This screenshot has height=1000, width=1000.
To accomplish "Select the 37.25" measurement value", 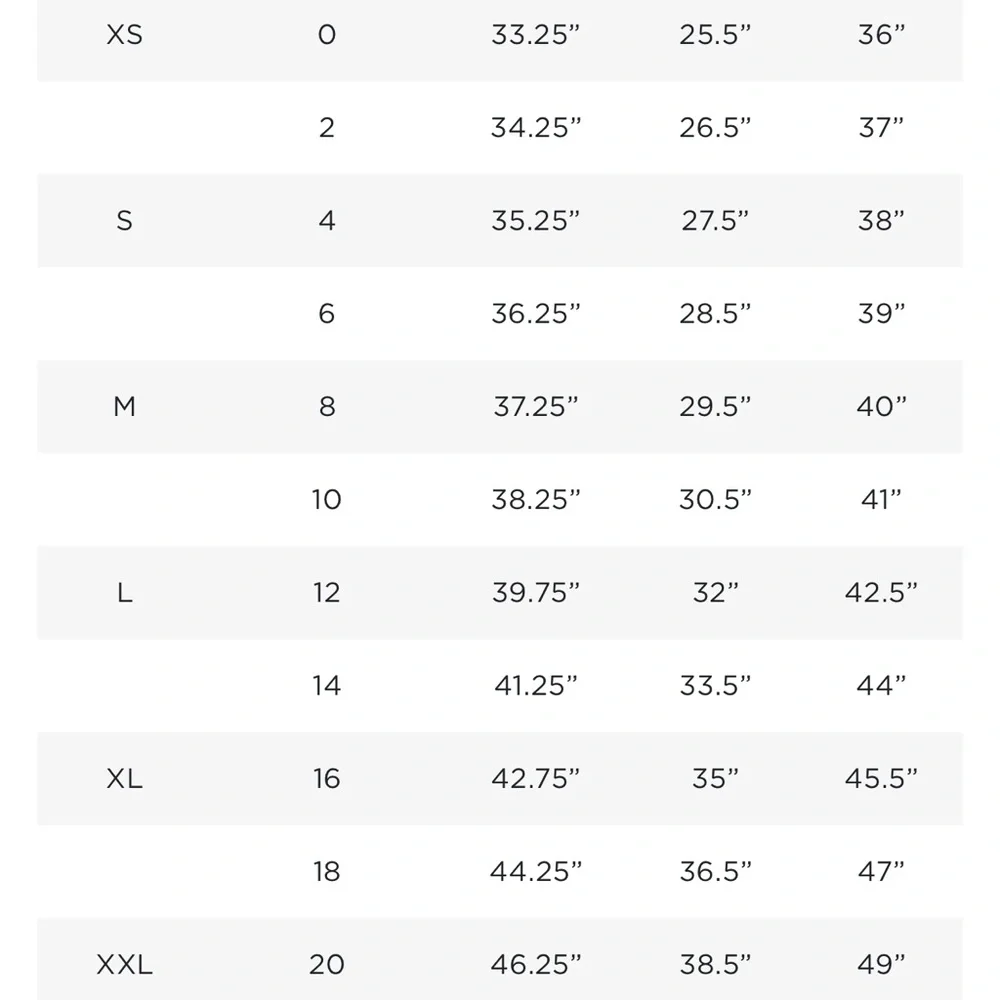I will coord(536,407).
